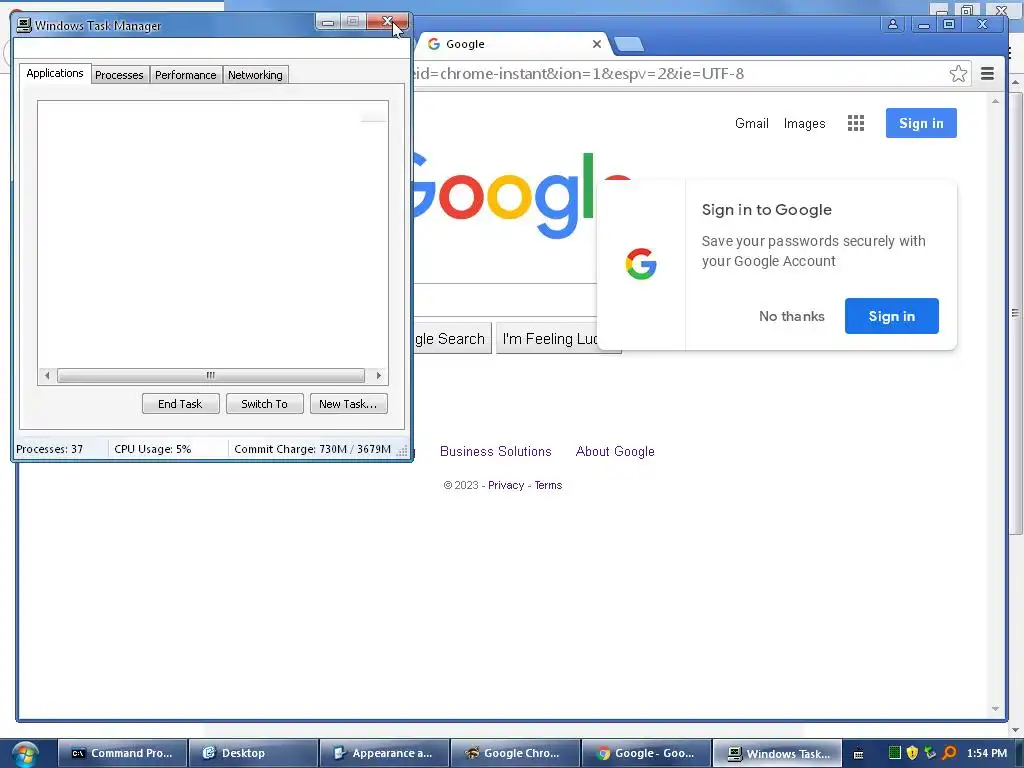This screenshot has width=1024, height=768.
Task: Minimize the Chrome window
Action: pyautogui.click(x=923, y=25)
